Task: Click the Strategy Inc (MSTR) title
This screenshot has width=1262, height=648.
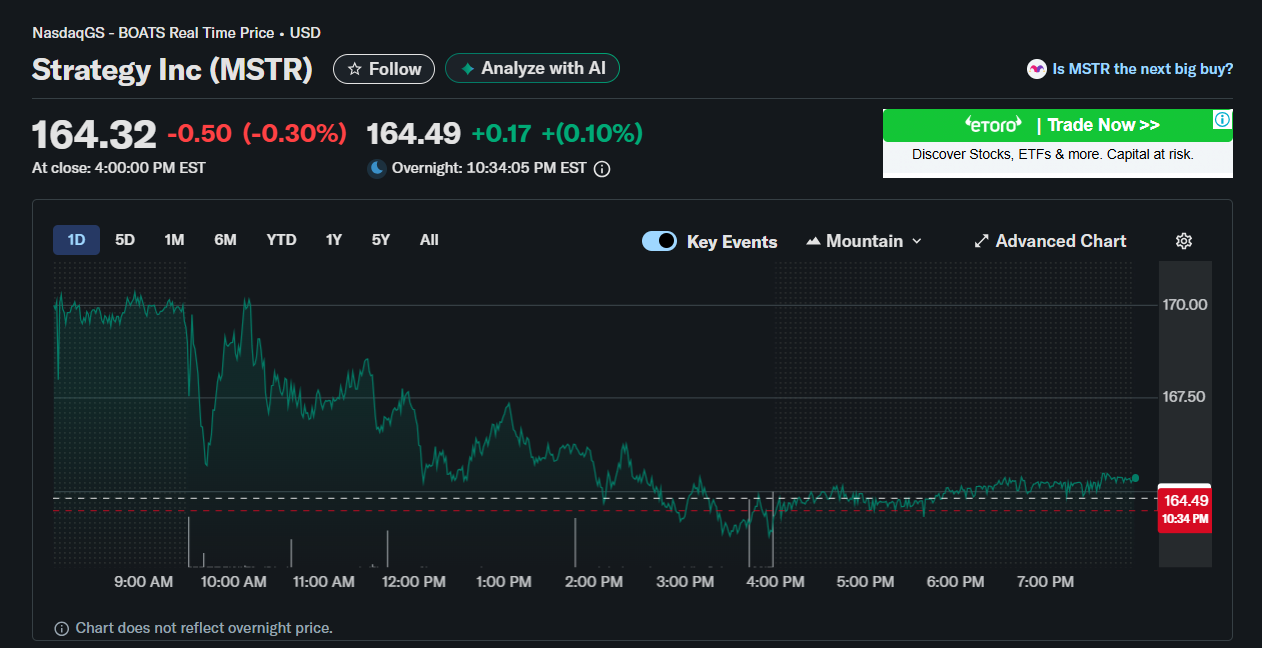Action: 172,69
